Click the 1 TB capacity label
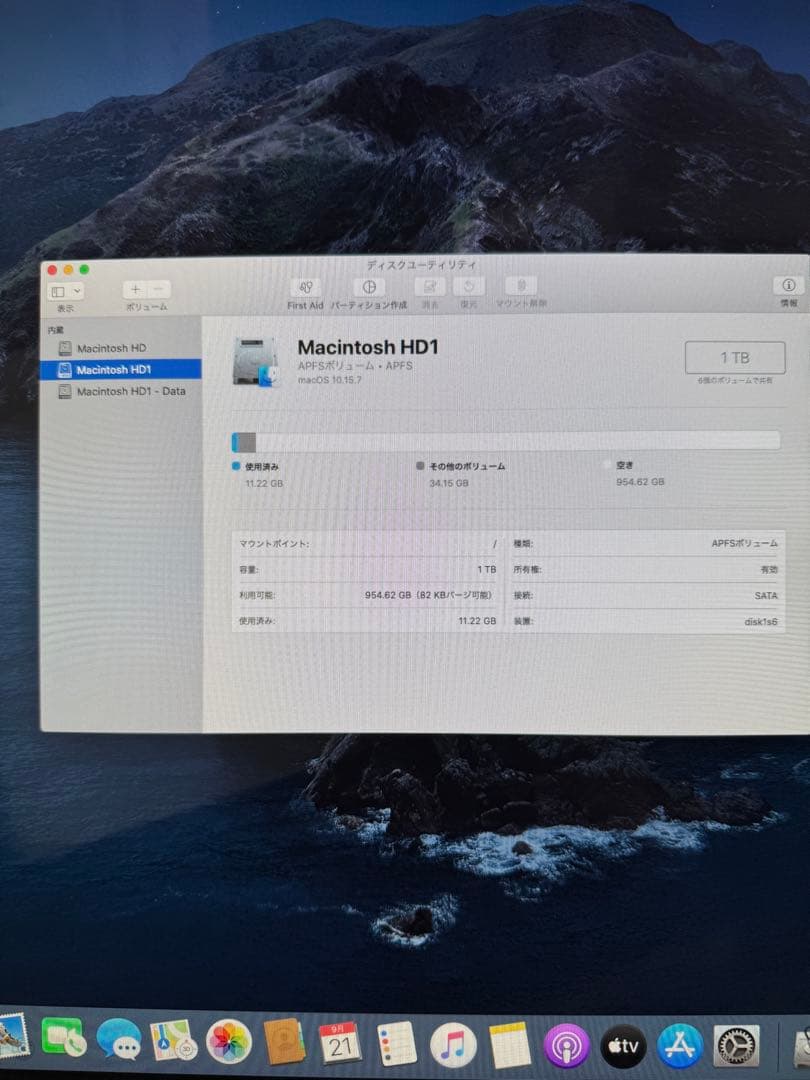 (x=735, y=357)
